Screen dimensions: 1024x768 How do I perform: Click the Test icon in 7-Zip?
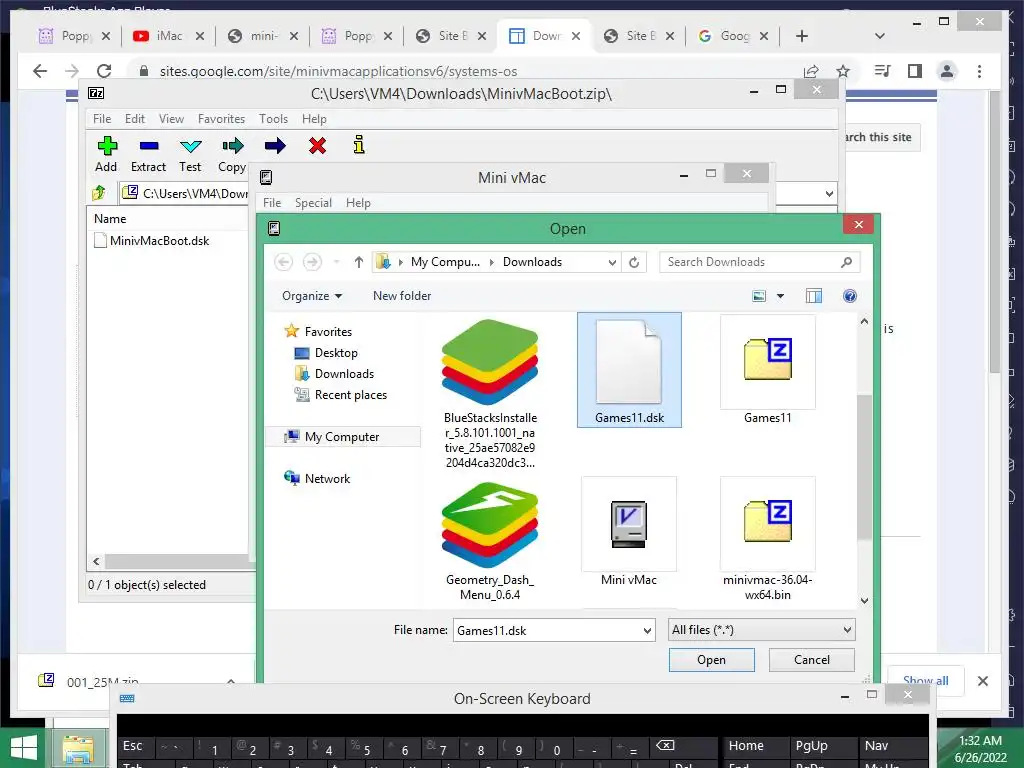tap(190, 146)
